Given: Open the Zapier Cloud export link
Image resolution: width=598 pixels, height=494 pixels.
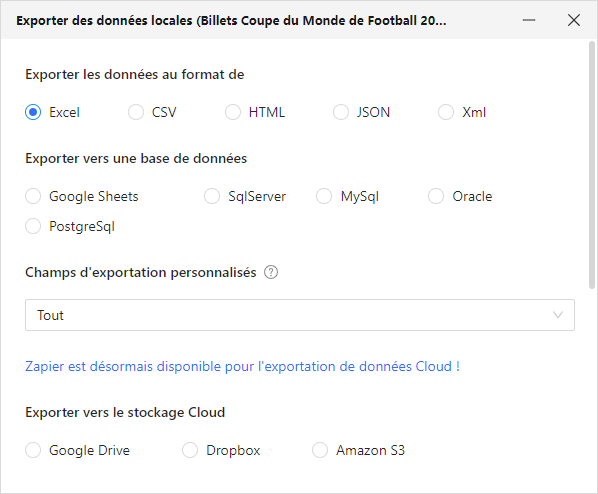Looking at the screenshot, I should [243, 366].
